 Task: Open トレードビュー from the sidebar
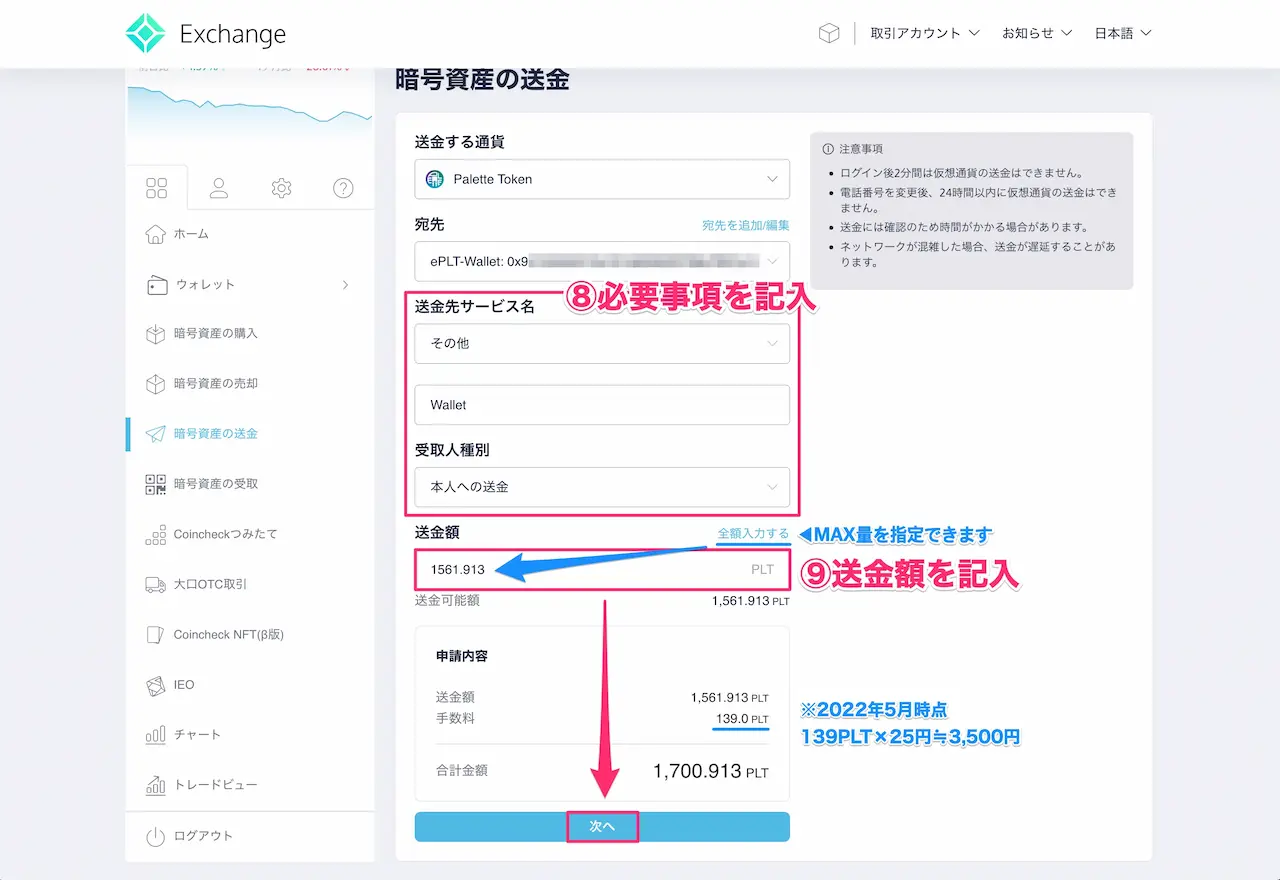point(215,785)
